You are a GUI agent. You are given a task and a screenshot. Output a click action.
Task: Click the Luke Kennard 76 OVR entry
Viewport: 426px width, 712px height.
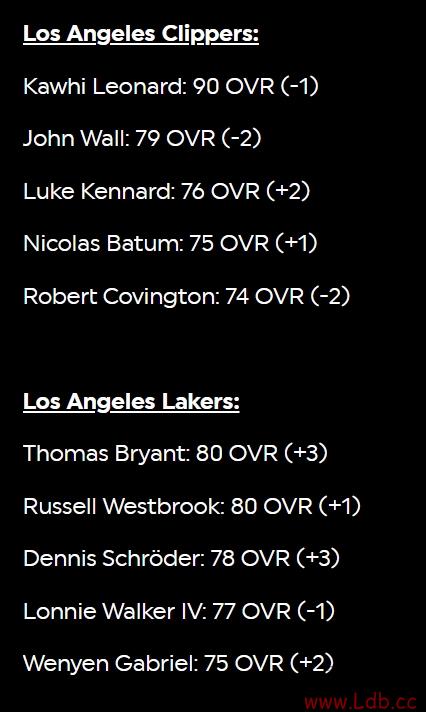coord(167,191)
